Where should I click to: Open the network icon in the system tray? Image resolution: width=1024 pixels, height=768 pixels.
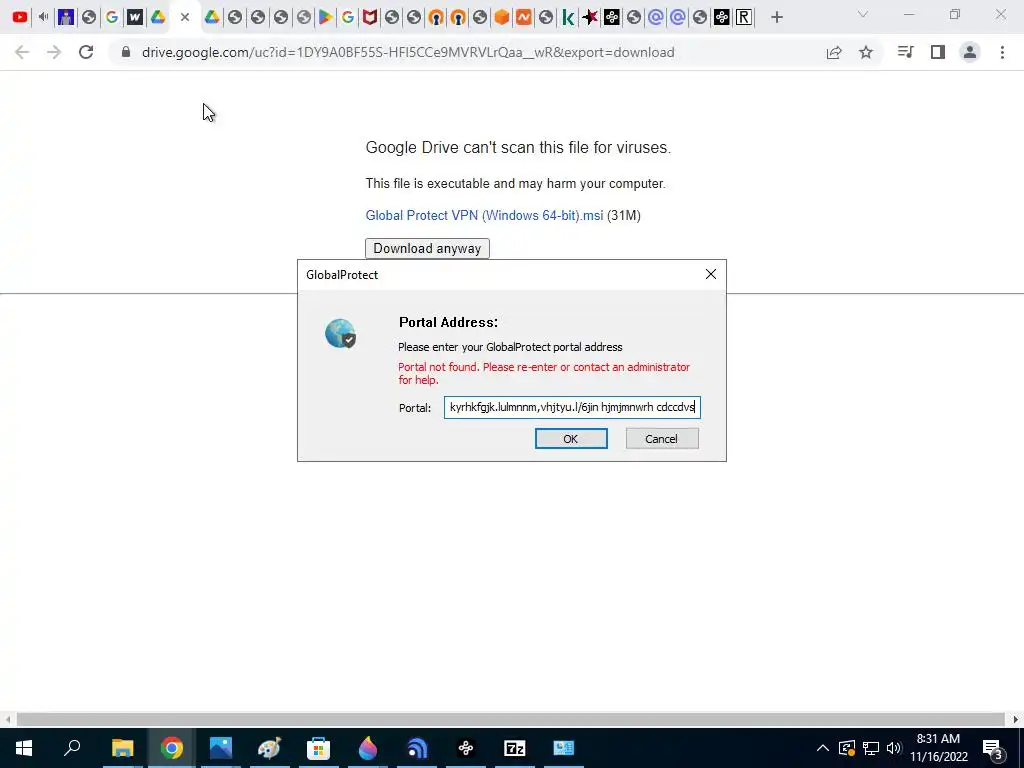coord(871,748)
